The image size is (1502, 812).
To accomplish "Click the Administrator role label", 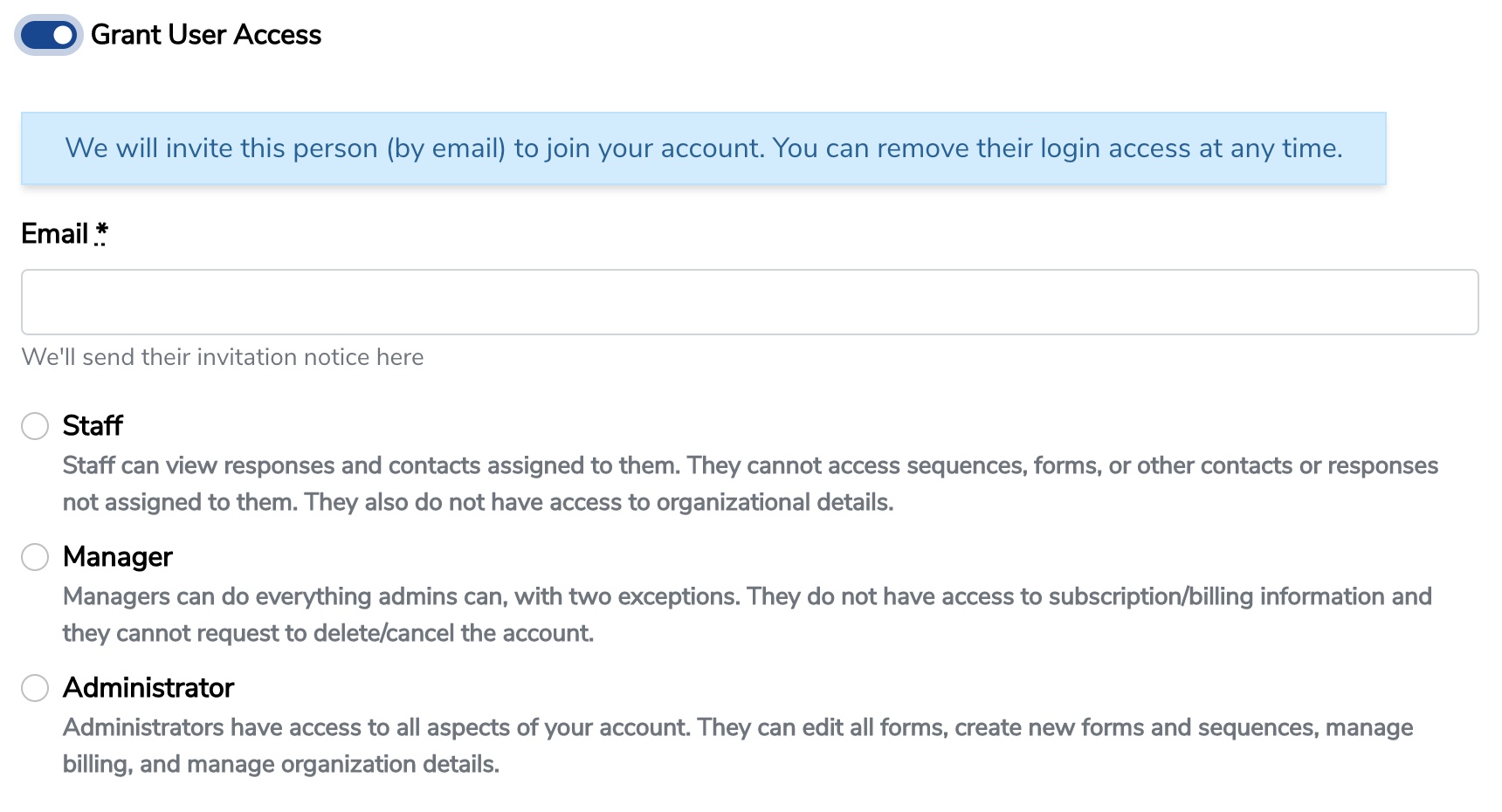I will (148, 688).
